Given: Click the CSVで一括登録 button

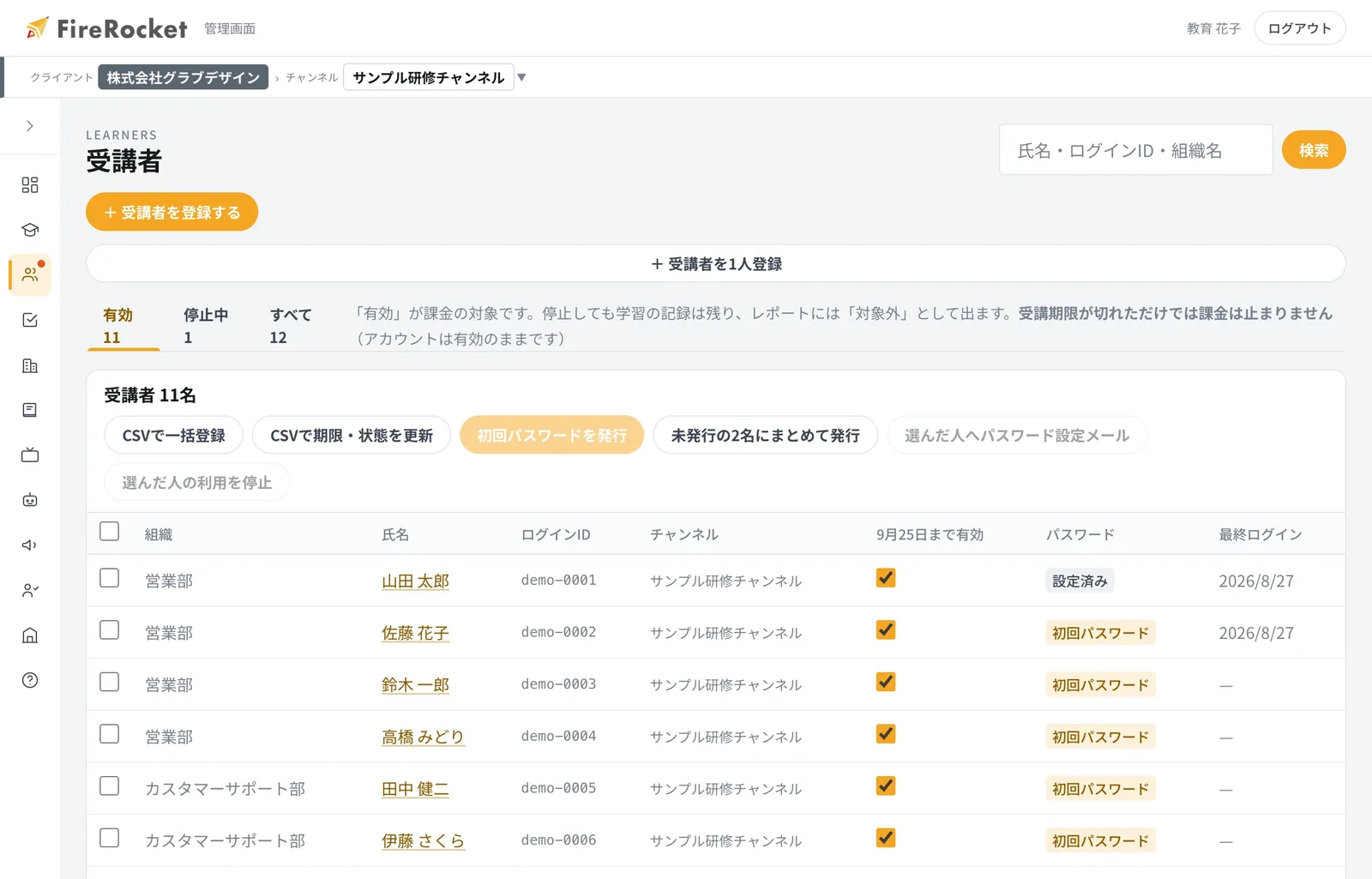Looking at the screenshot, I should tap(173, 435).
